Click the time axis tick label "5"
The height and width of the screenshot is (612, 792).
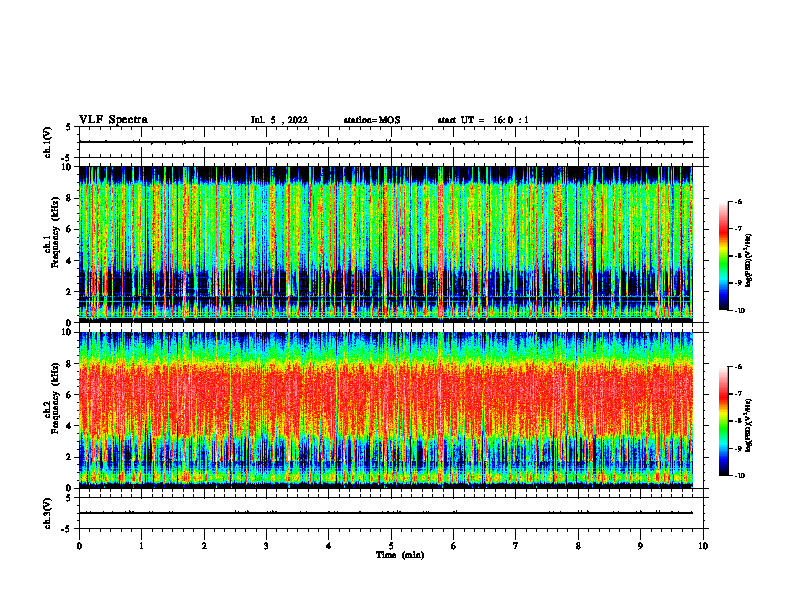(x=391, y=546)
